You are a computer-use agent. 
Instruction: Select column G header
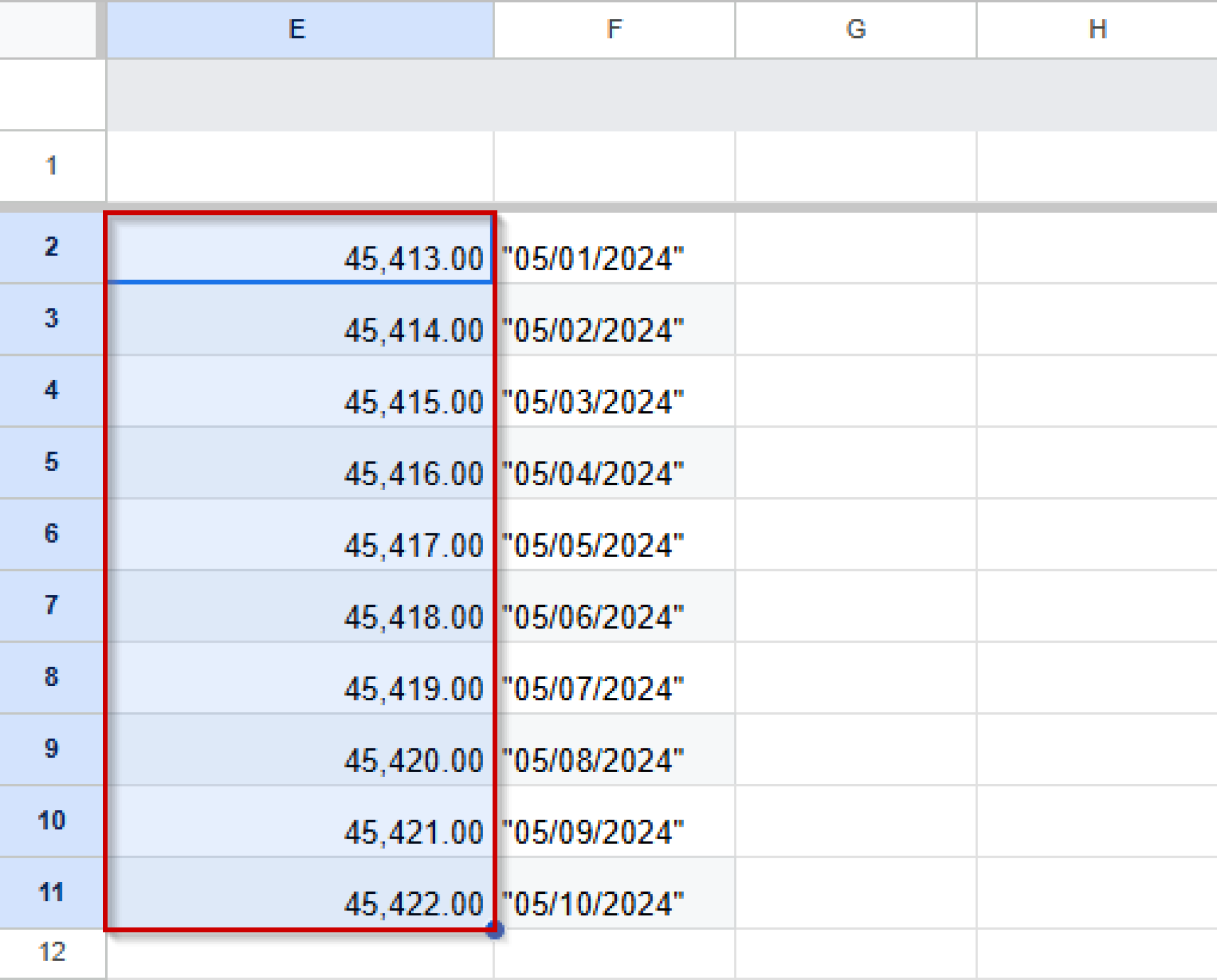coord(856,29)
